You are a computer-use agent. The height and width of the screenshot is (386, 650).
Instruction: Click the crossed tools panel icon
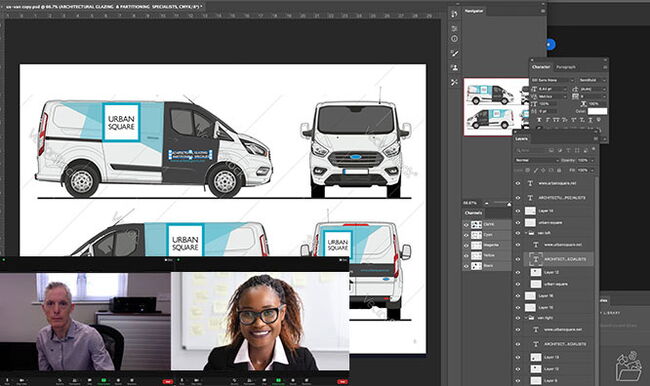click(x=454, y=82)
